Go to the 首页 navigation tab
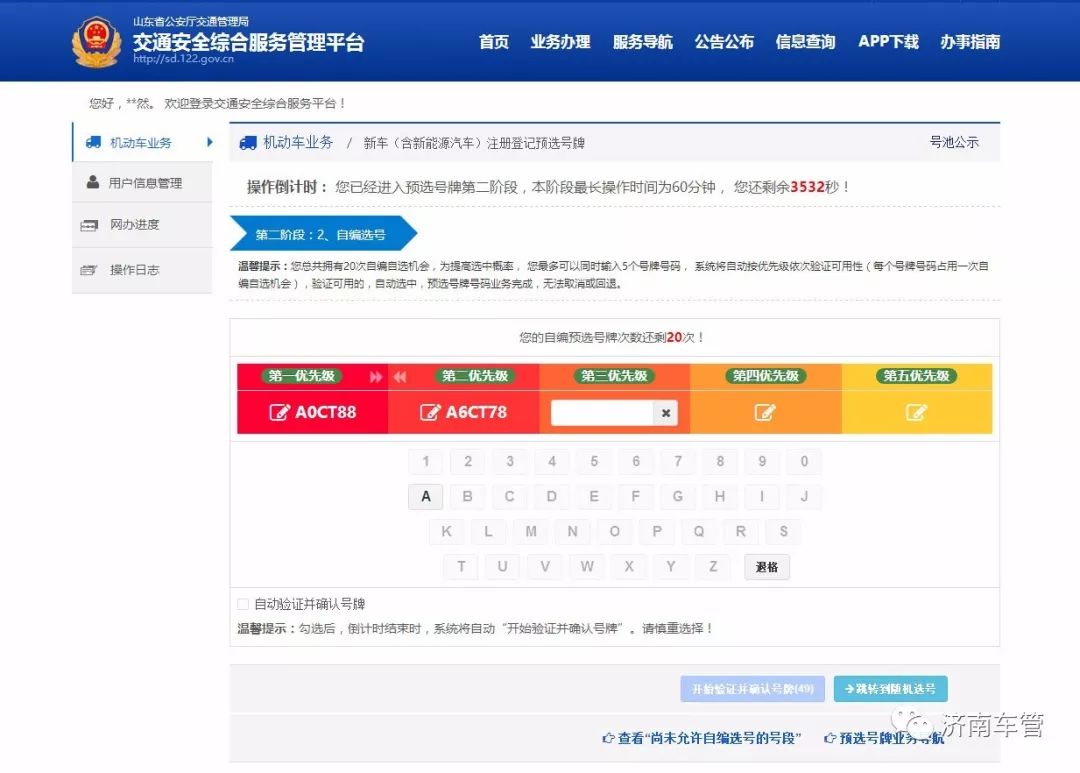 pos(493,42)
